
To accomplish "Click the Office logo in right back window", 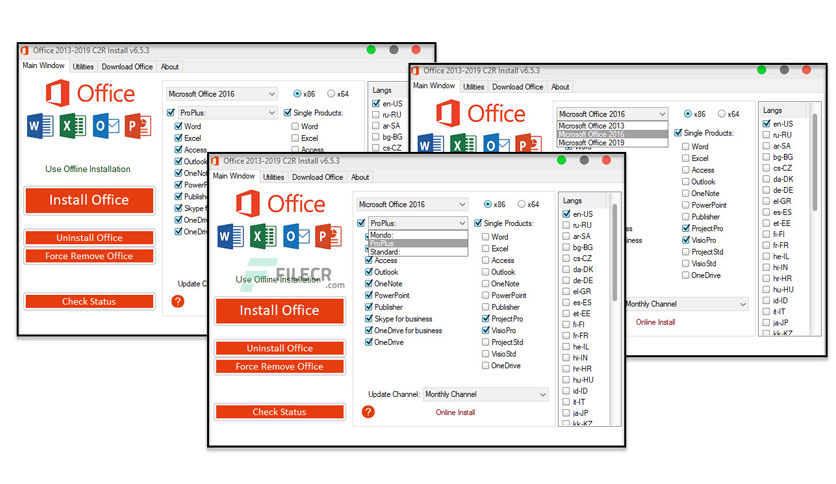I will [x=480, y=114].
